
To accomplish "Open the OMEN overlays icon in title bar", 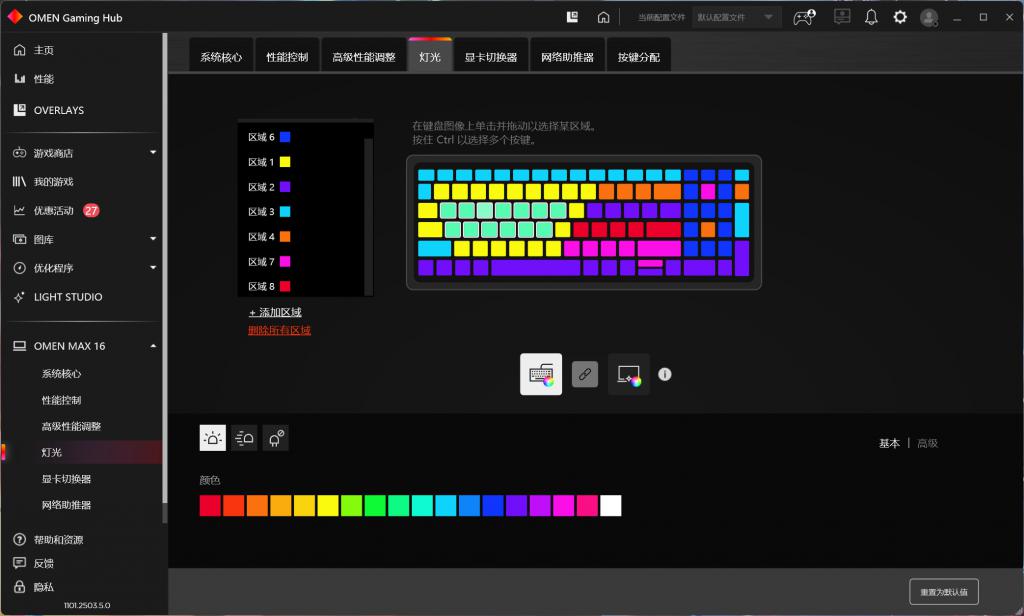I will pyautogui.click(x=572, y=17).
